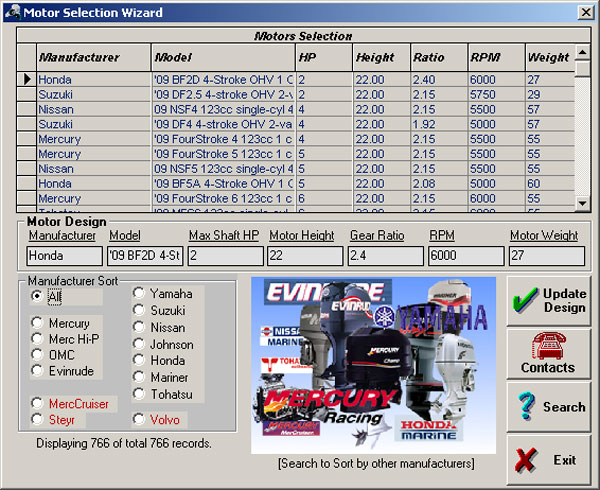
Task: Click the red X Exit icon
Action: (525, 460)
